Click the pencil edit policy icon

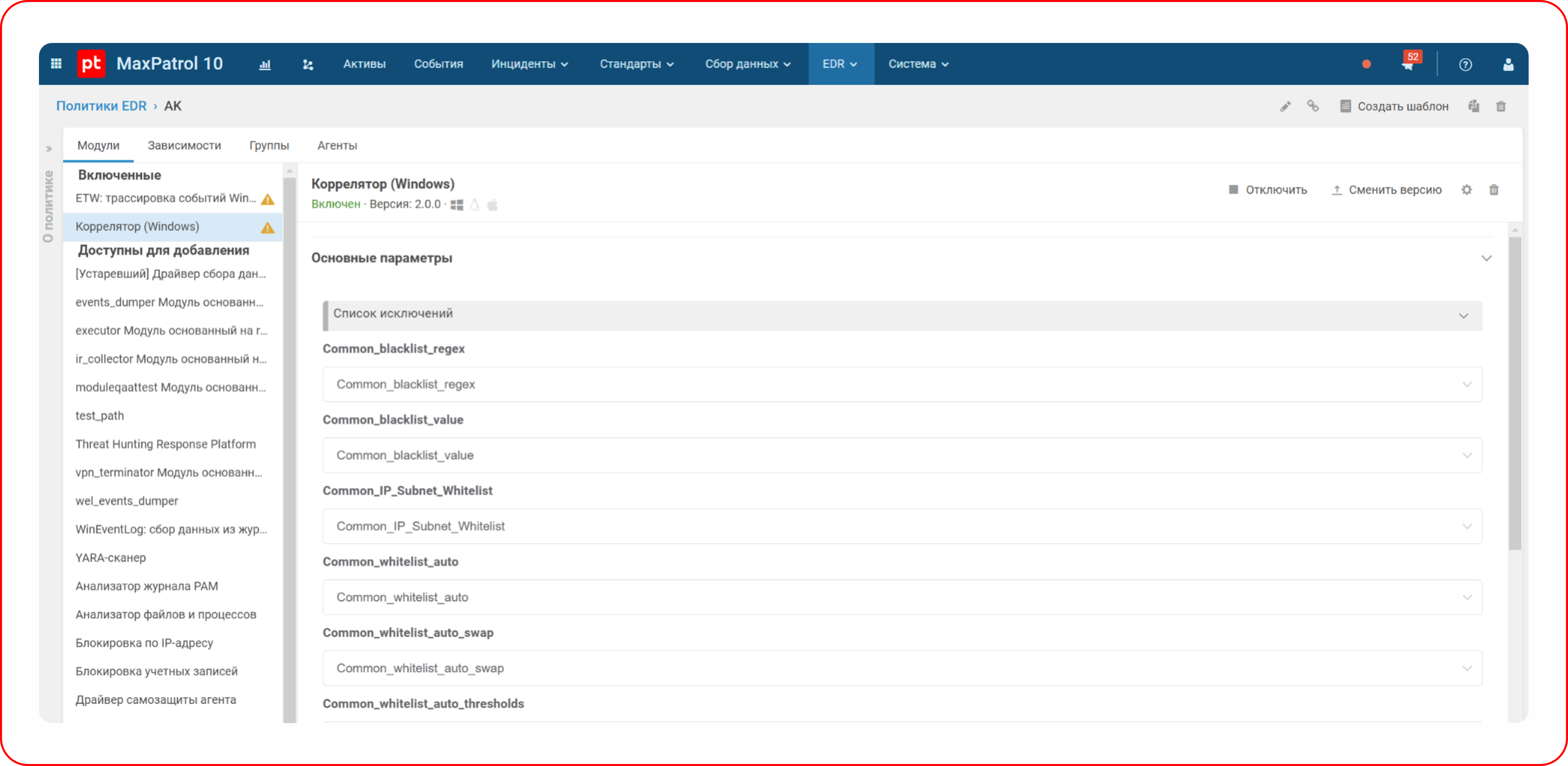point(1285,107)
